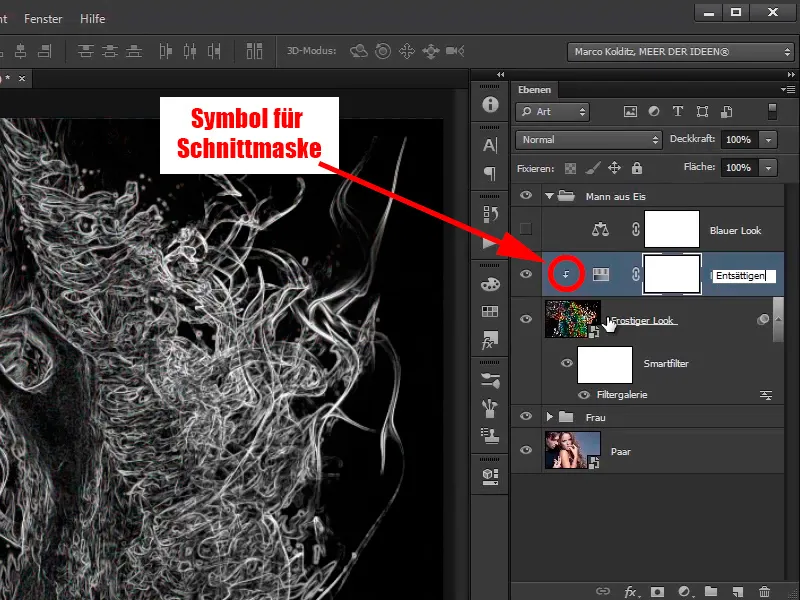Hide the Frostiger Look layer
The image size is (800, 600).
pos(526,319)
